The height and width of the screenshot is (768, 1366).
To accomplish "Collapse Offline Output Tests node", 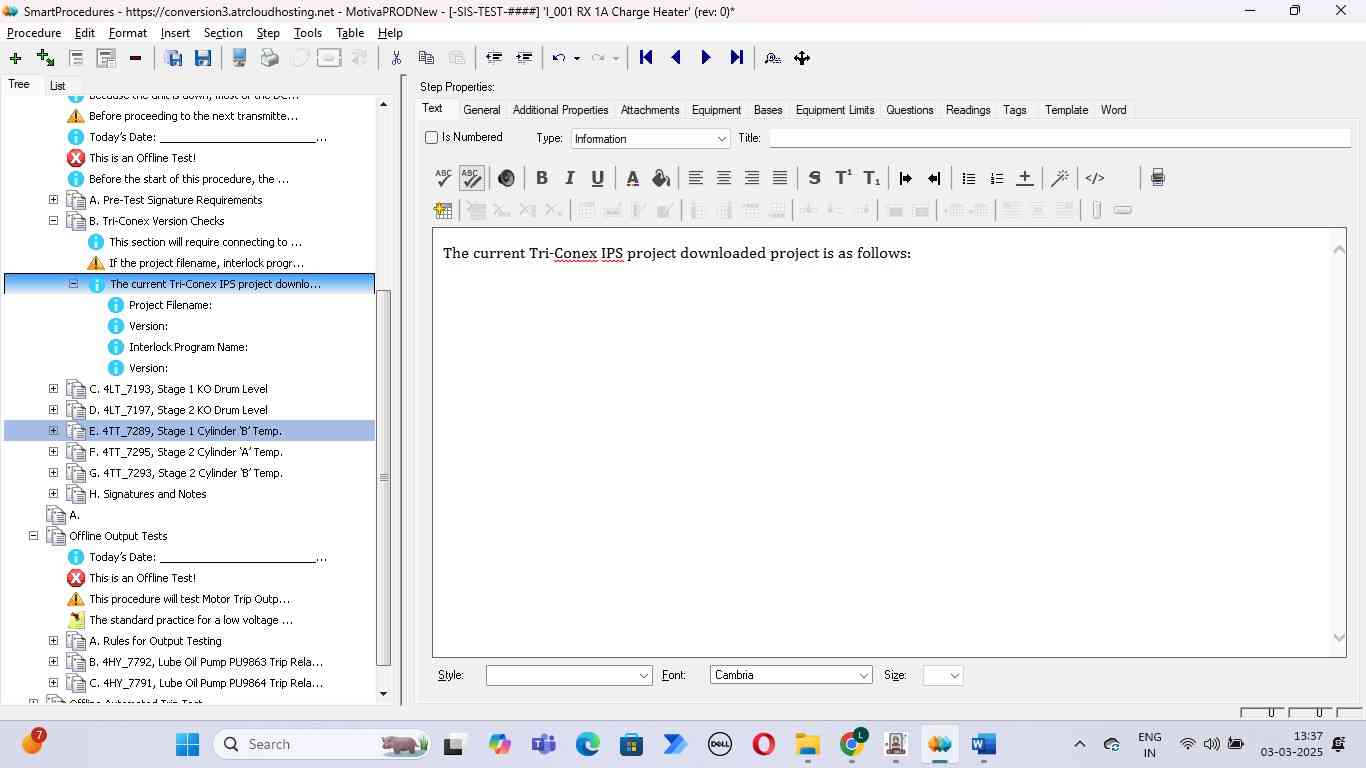I will tap(34, 536).
